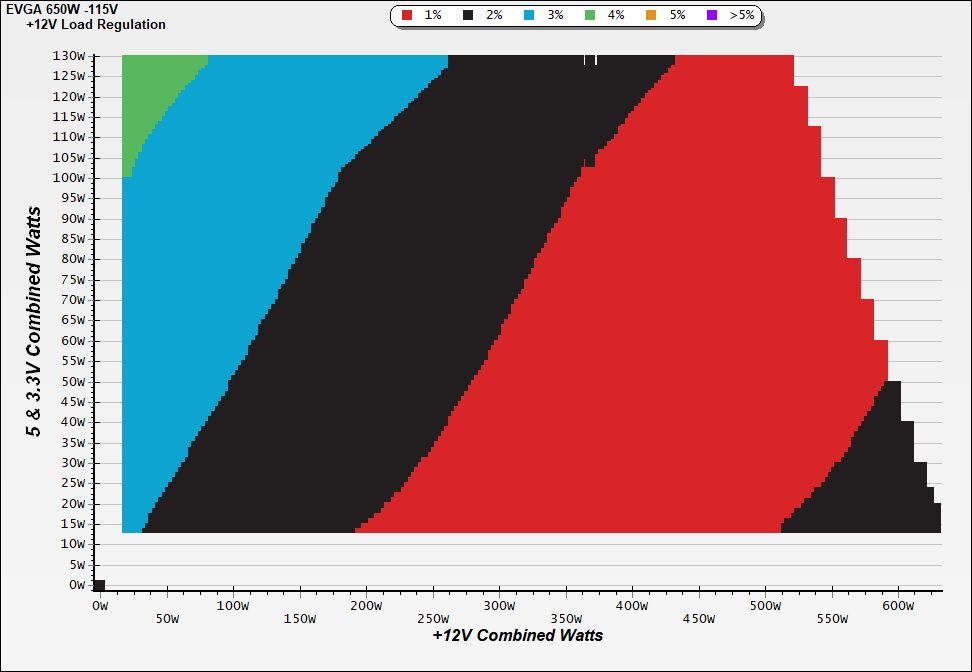This screenshot has height=672, width=972.
Task: Click the 600W label on horizontal axis
Action: 898,606
